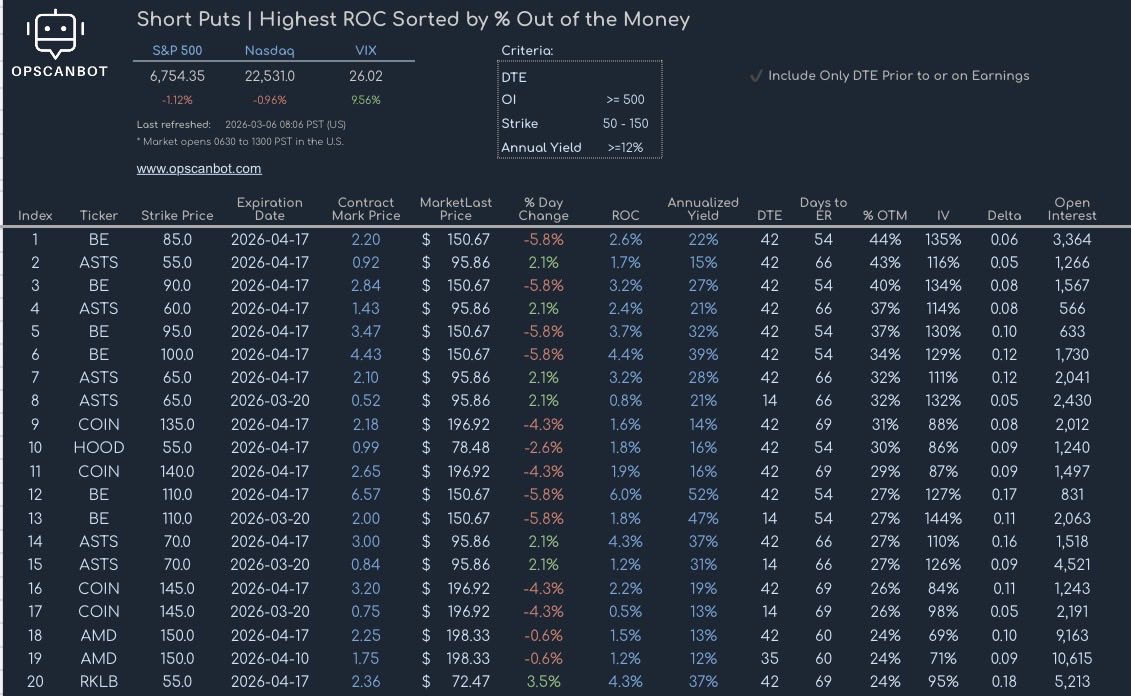The image size is (1131, 696).
Task: Open the www.opscanbot.com link
Action: tap(199, 169)
